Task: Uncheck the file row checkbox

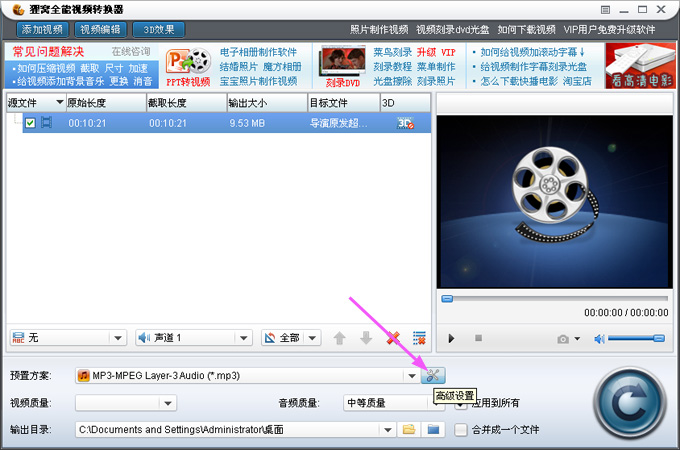Action: coord(30,123)
